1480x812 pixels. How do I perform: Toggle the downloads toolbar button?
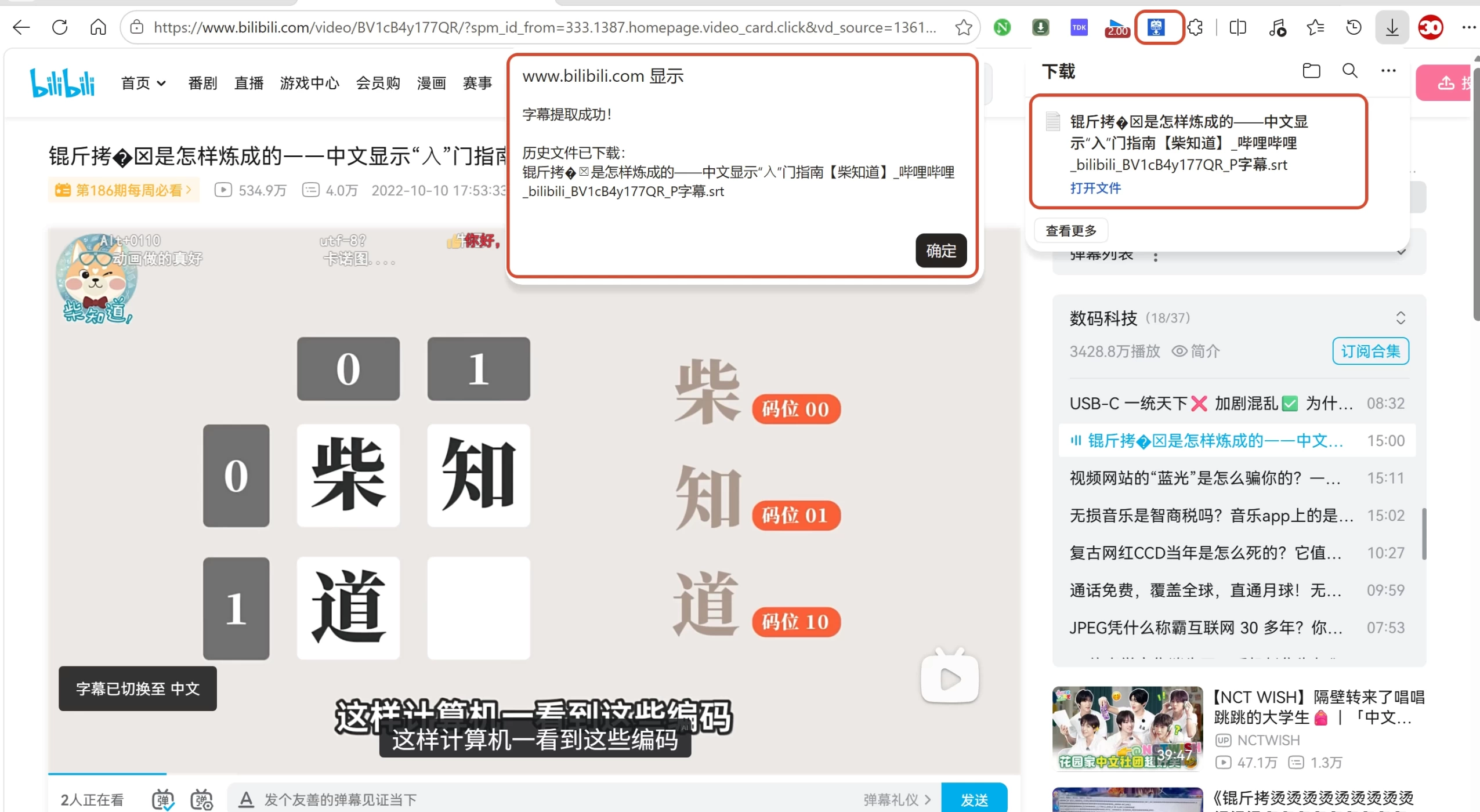tap(1392, 27)
